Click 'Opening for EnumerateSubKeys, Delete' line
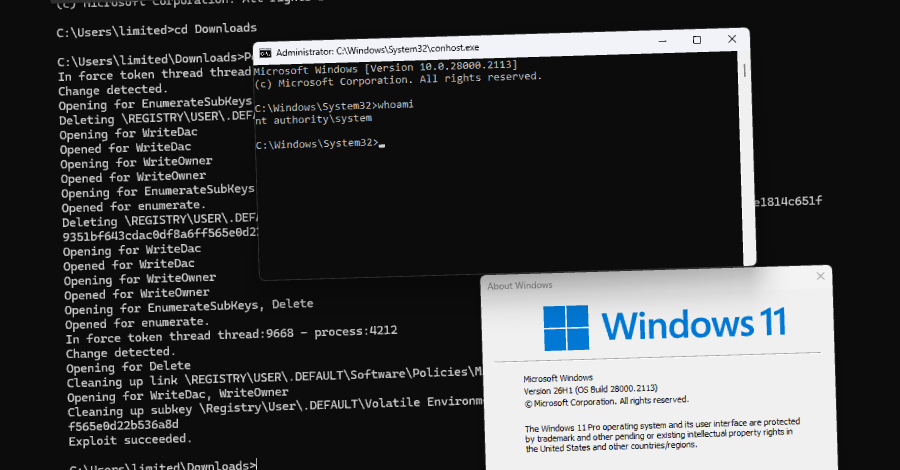The height and width of the screenshot is (470, 900). [x=189, y=306]
